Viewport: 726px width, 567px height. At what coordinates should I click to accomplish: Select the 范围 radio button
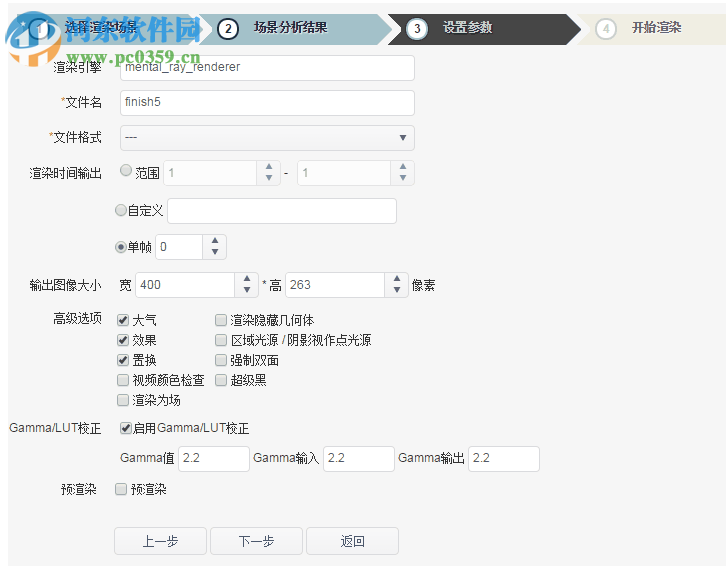(x=125, y=170)
